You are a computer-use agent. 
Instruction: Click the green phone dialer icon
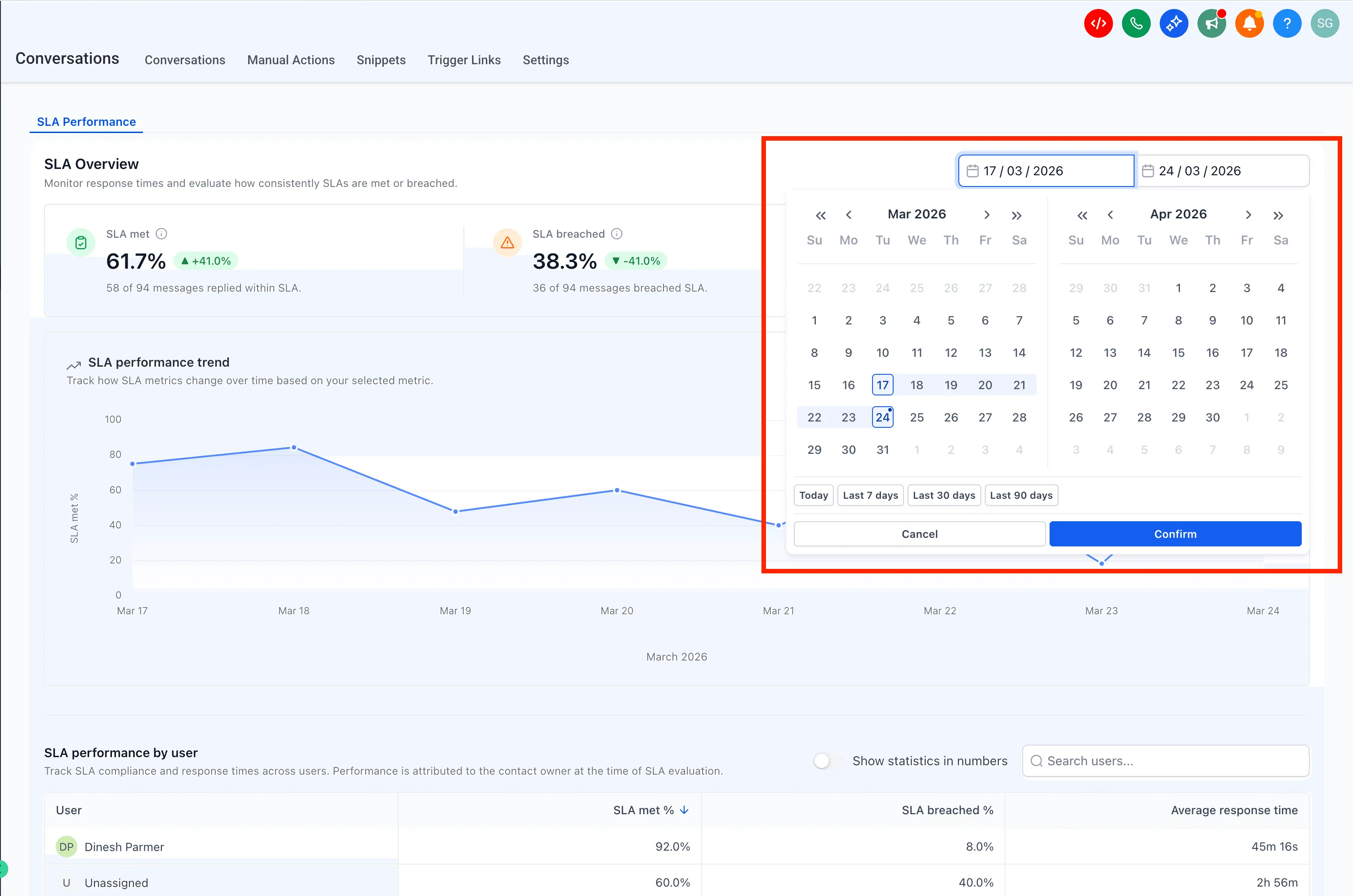click(x=1136, y=23)
